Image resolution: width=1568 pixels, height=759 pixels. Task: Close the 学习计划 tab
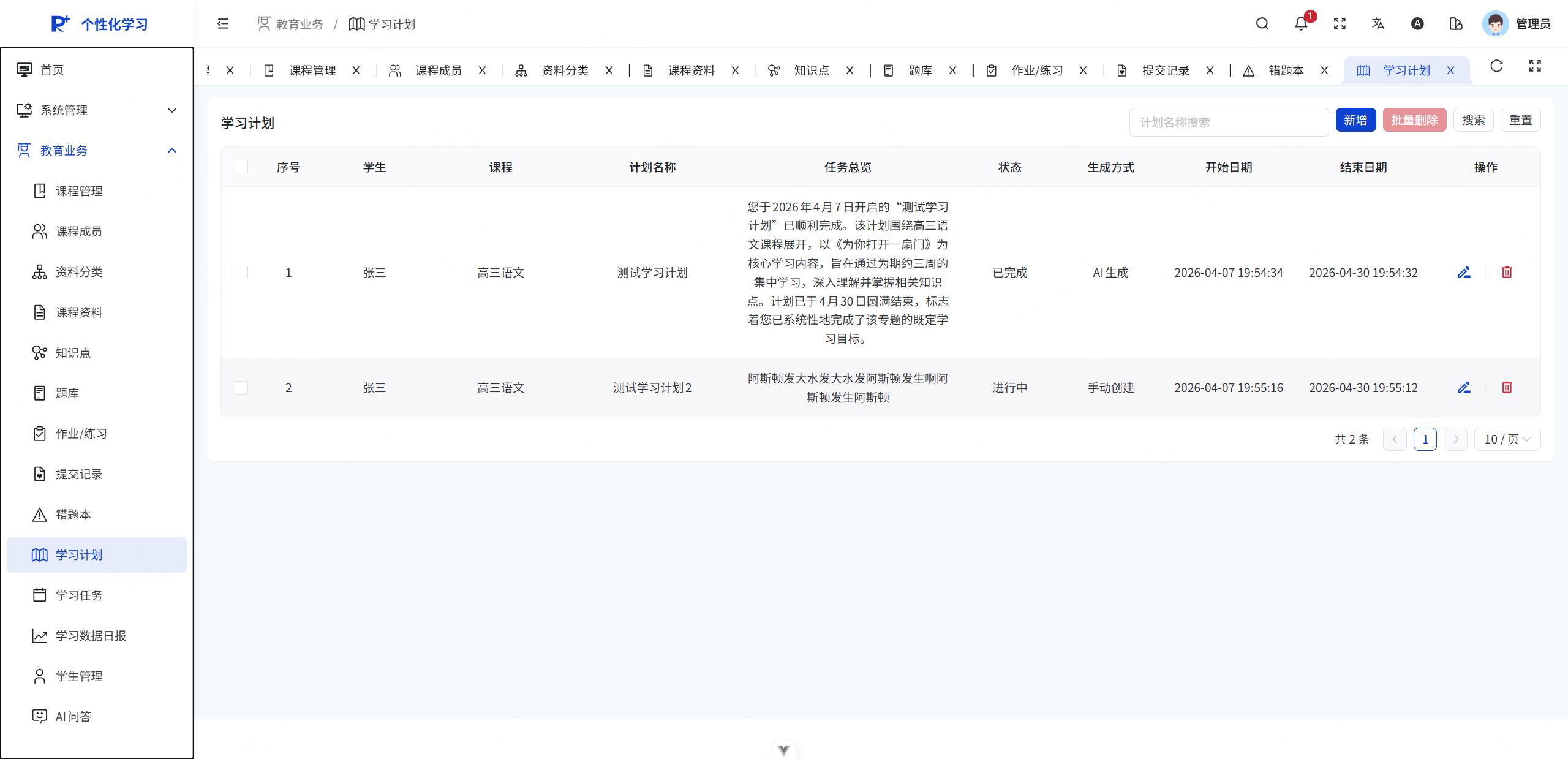[1450, 70]
